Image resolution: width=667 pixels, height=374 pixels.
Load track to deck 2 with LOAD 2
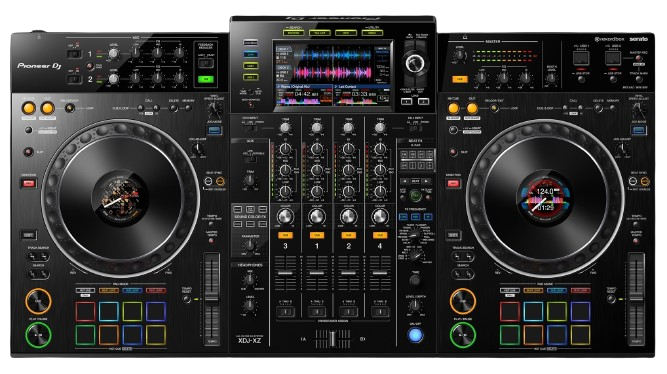pos(423,102)
